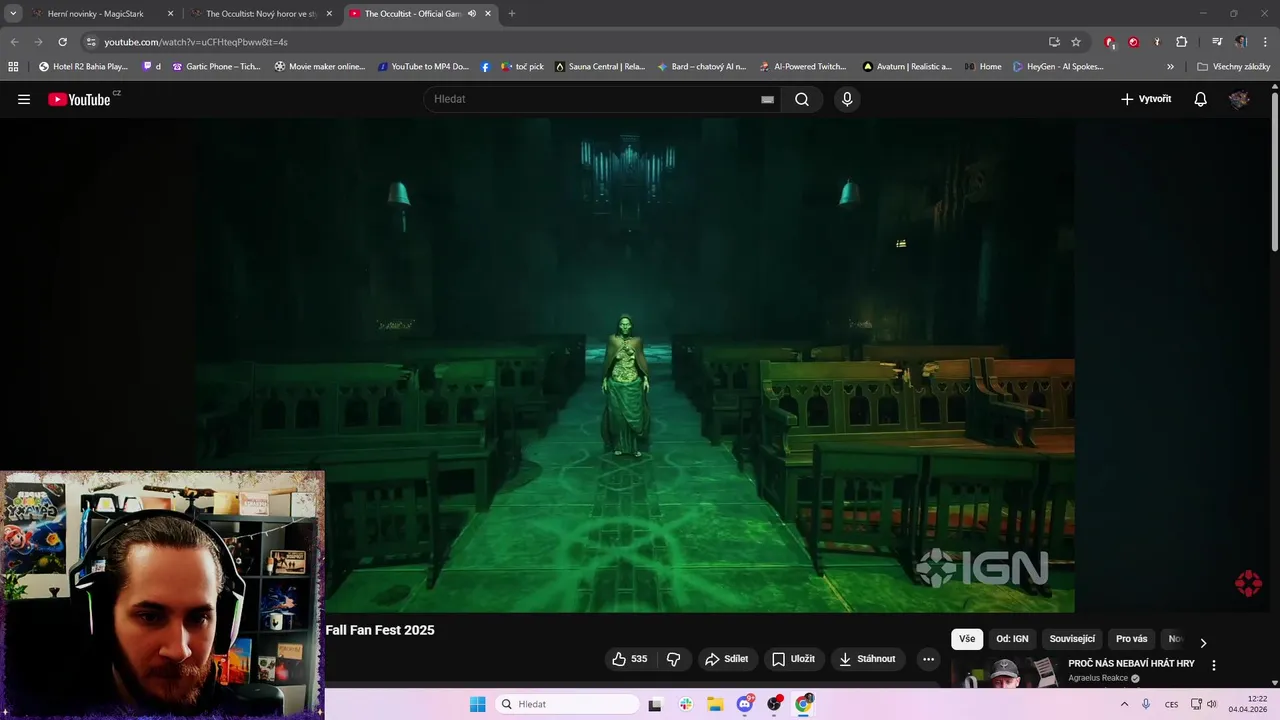The height and width of the screenshot is (720, 1280).
Task: Click the page vertical scrollbar thumb
Action: (x=1275, y=170)
